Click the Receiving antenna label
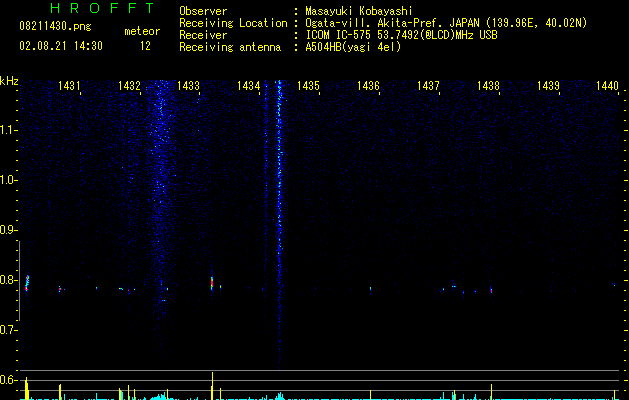Viewport: 629px width, 400px height. coord(230,47)
